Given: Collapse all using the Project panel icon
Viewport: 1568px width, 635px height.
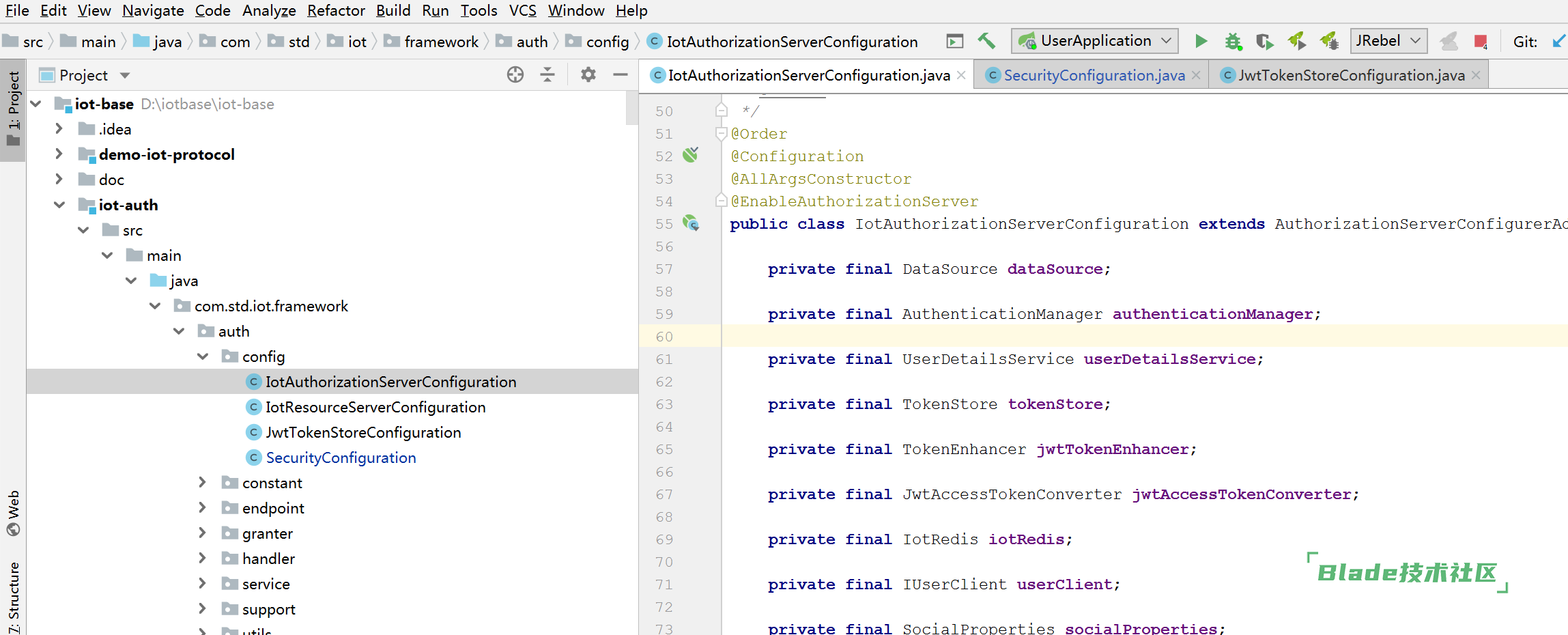Looking at the screenshot, I should (x=547, y=74).
